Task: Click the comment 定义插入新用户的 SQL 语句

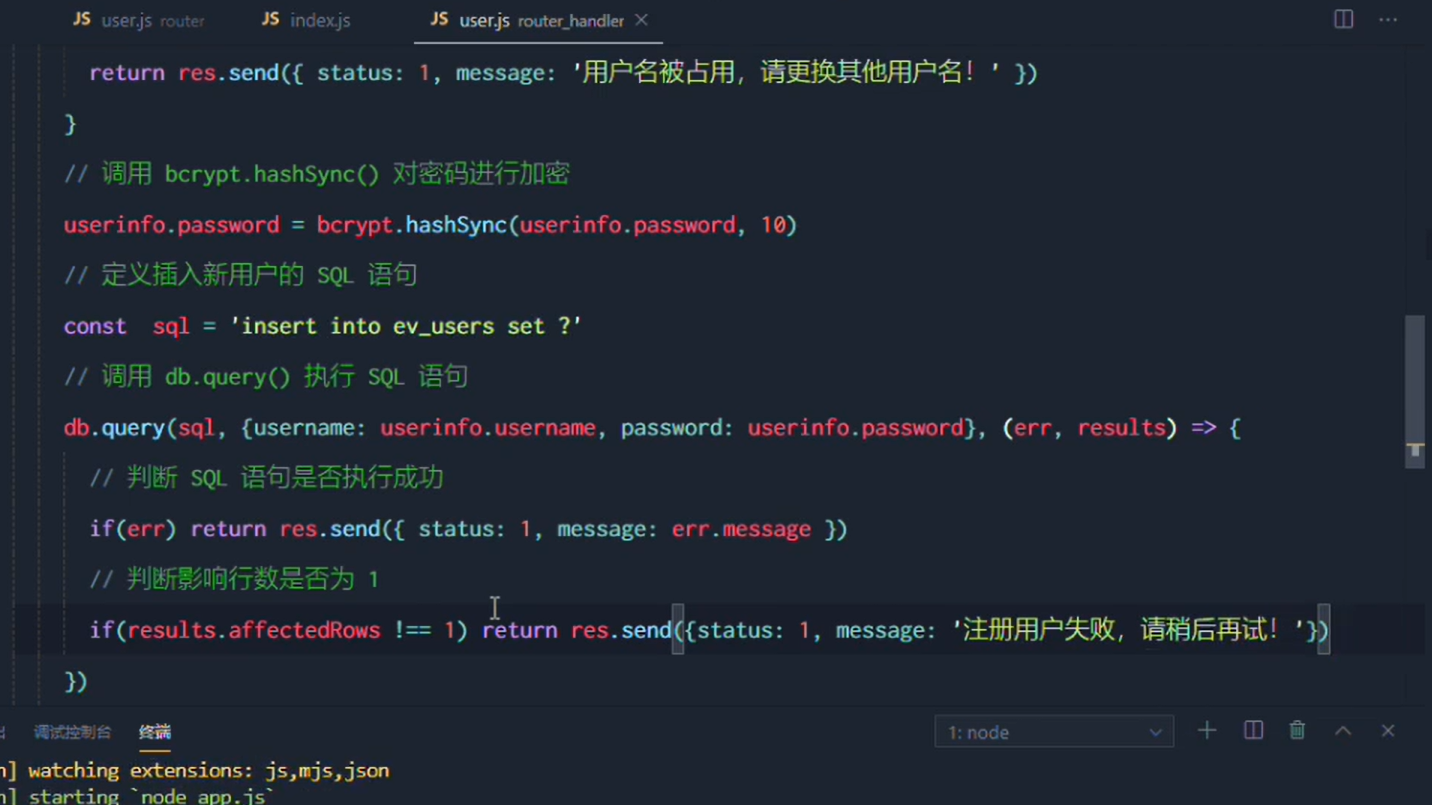Action: 240,275
